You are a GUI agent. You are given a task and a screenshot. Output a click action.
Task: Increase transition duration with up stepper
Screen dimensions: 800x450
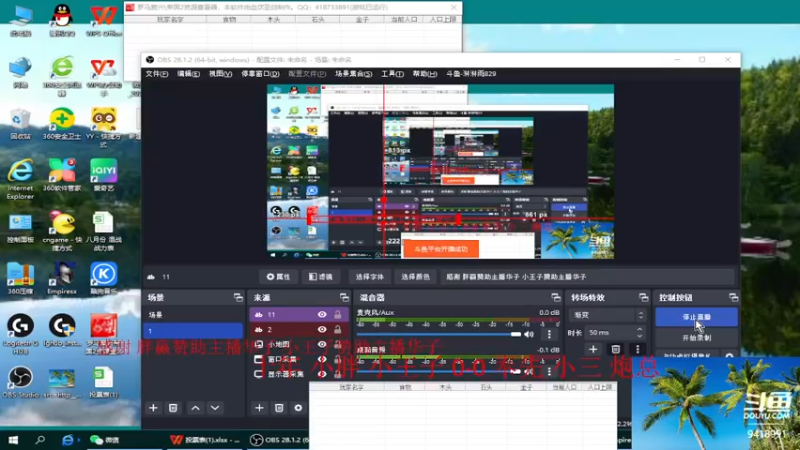640,330
